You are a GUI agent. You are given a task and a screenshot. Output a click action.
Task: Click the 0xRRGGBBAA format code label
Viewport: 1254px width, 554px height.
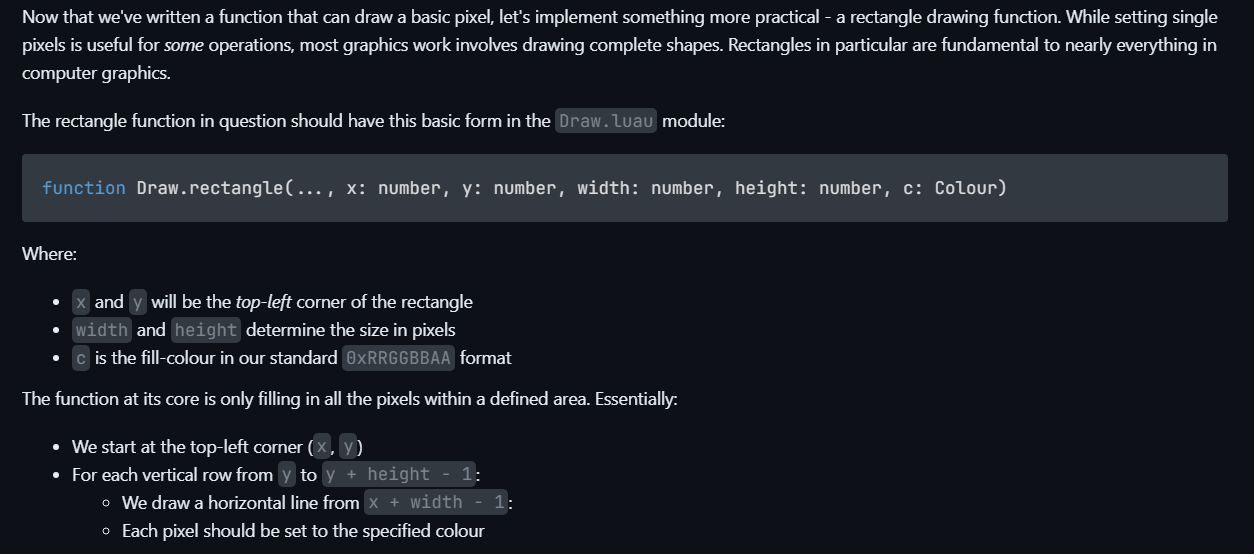pos(398,358)
